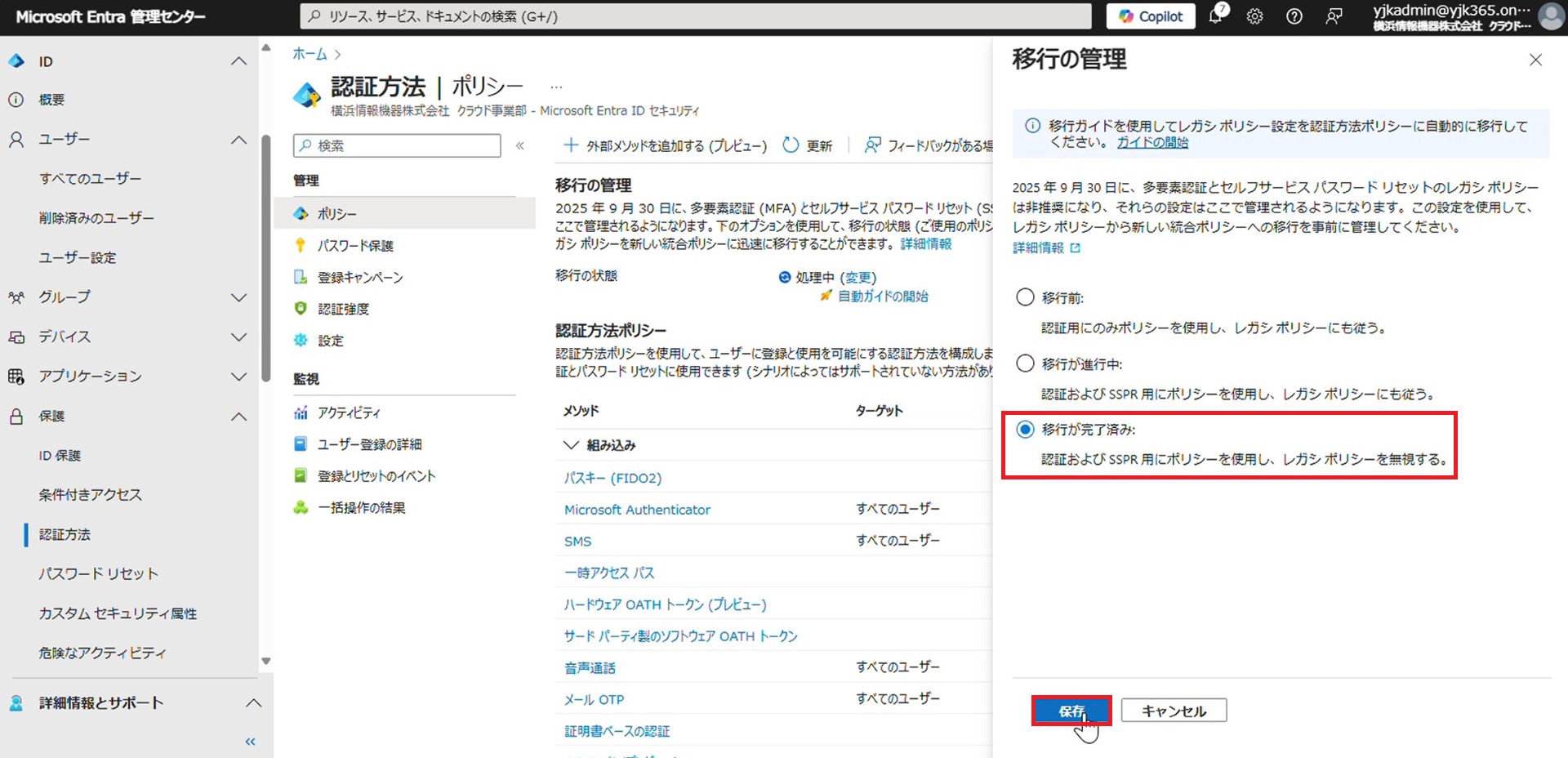The image size is (1568, 758).
Task: Expand the デバイス section in sidebar
Action: 238,337
